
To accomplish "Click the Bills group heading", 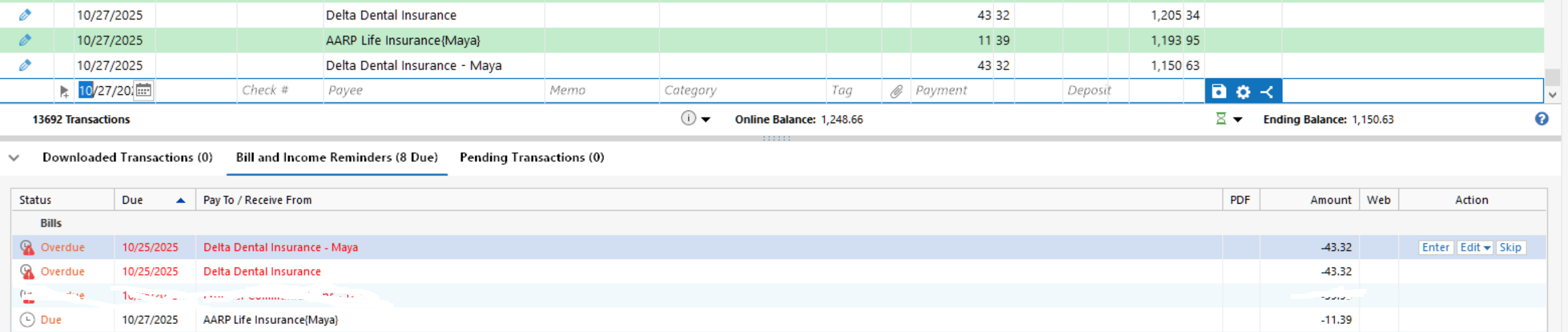I will 51,223.
